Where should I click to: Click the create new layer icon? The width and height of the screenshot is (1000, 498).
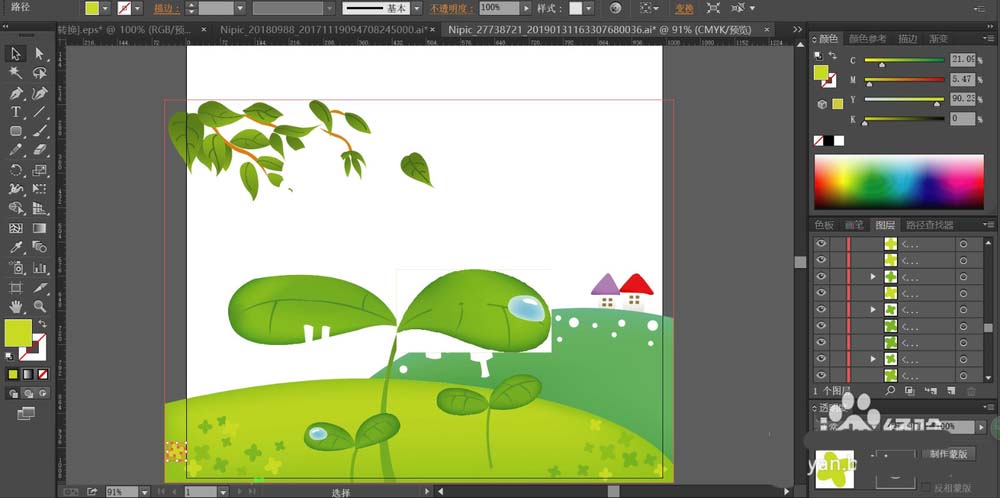tap(951, 390)
